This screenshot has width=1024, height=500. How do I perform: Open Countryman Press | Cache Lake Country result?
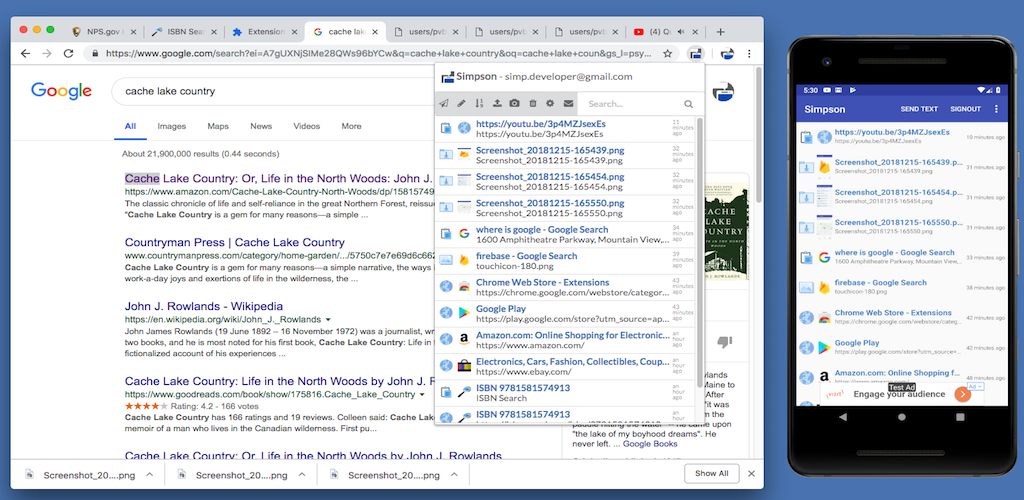(234, 242)
